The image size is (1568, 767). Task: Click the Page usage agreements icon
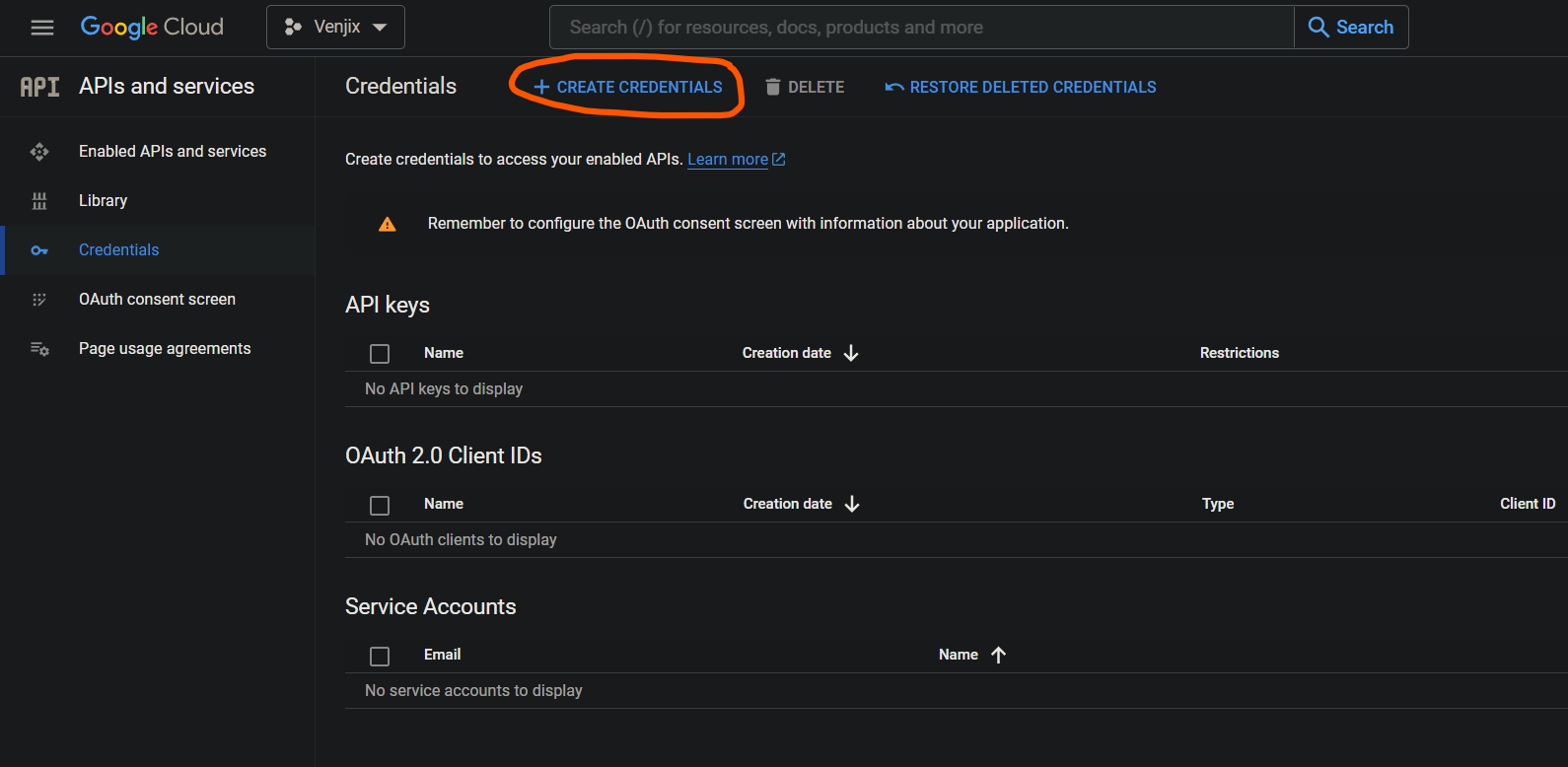pyautogui.click(x=39, y=348)
